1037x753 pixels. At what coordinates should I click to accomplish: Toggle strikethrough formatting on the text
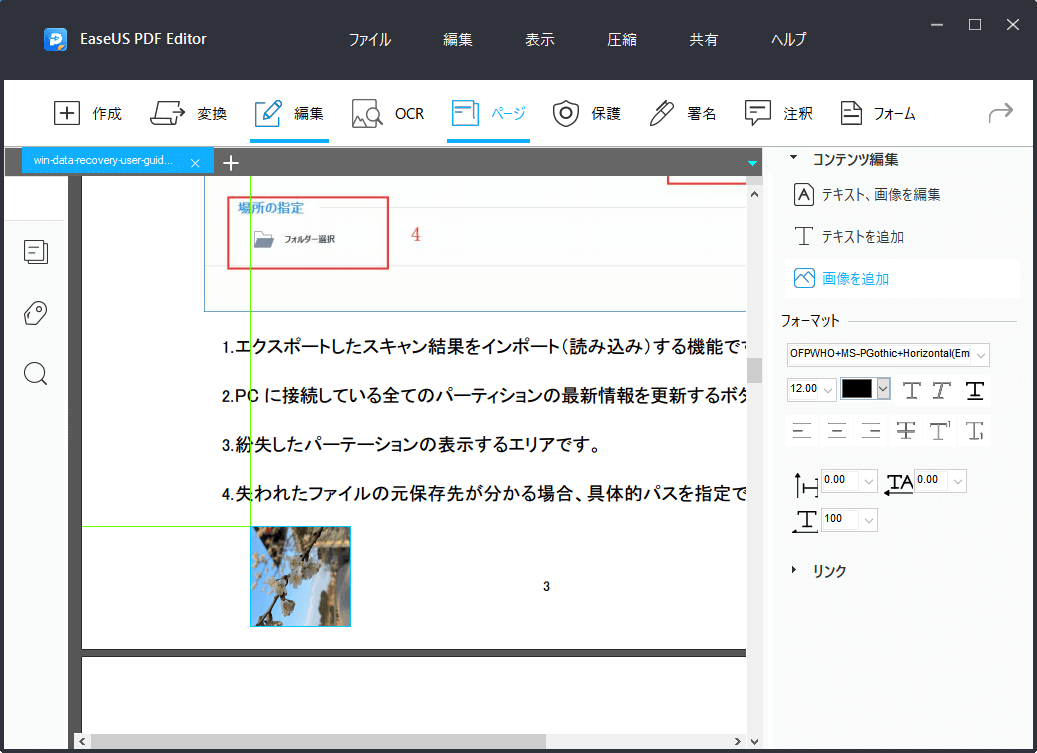(904, 430)
